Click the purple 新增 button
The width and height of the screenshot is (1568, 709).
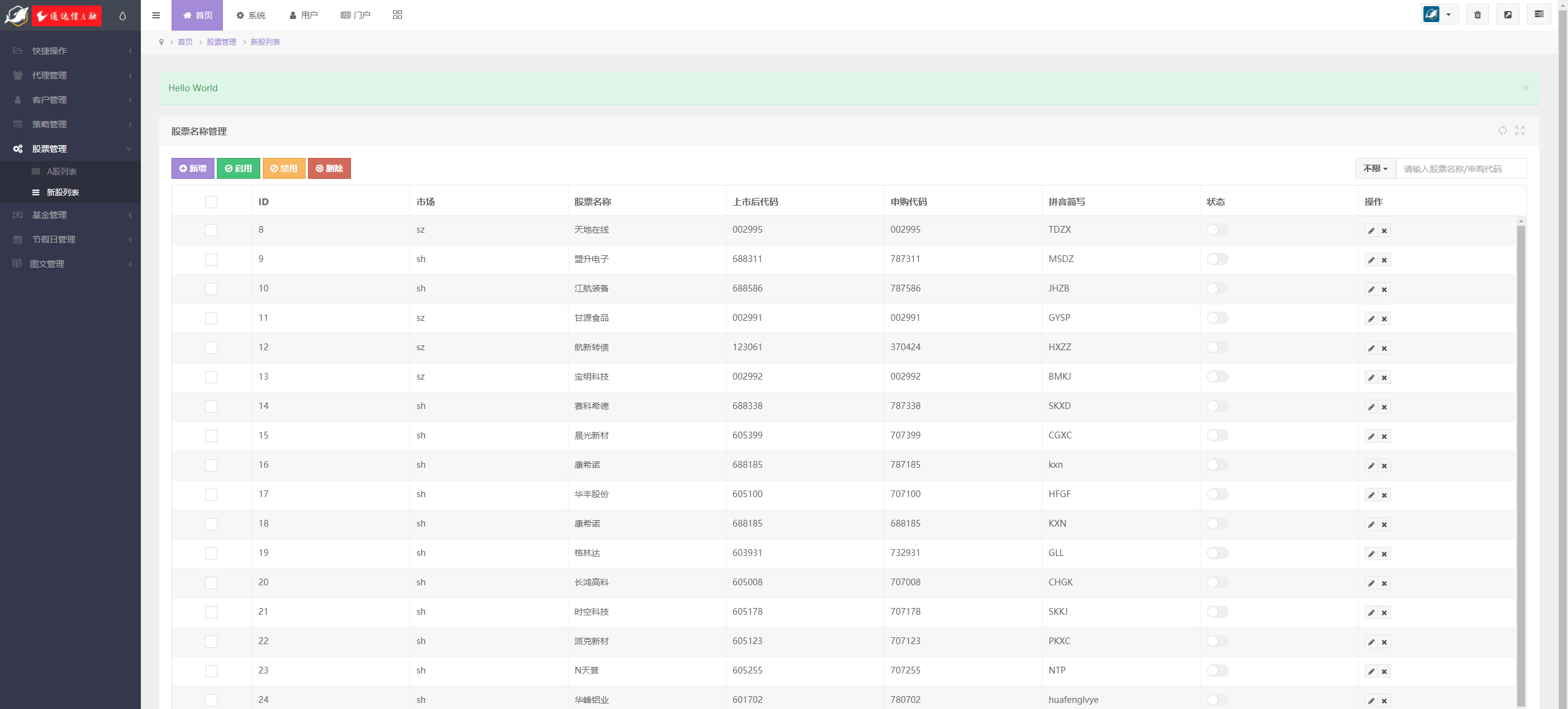click(193, 168)
